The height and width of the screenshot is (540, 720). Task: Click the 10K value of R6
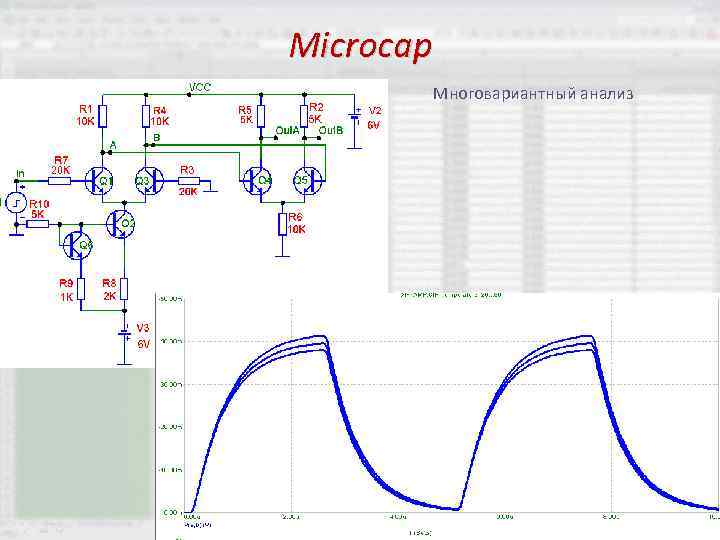pos(297,229)
